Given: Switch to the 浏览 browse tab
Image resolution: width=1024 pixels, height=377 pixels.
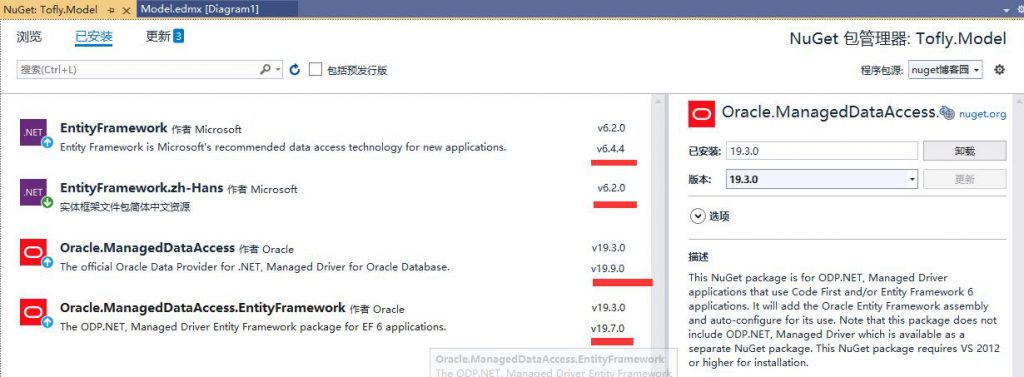Looking at the screenshot, I should click(29, 37).
